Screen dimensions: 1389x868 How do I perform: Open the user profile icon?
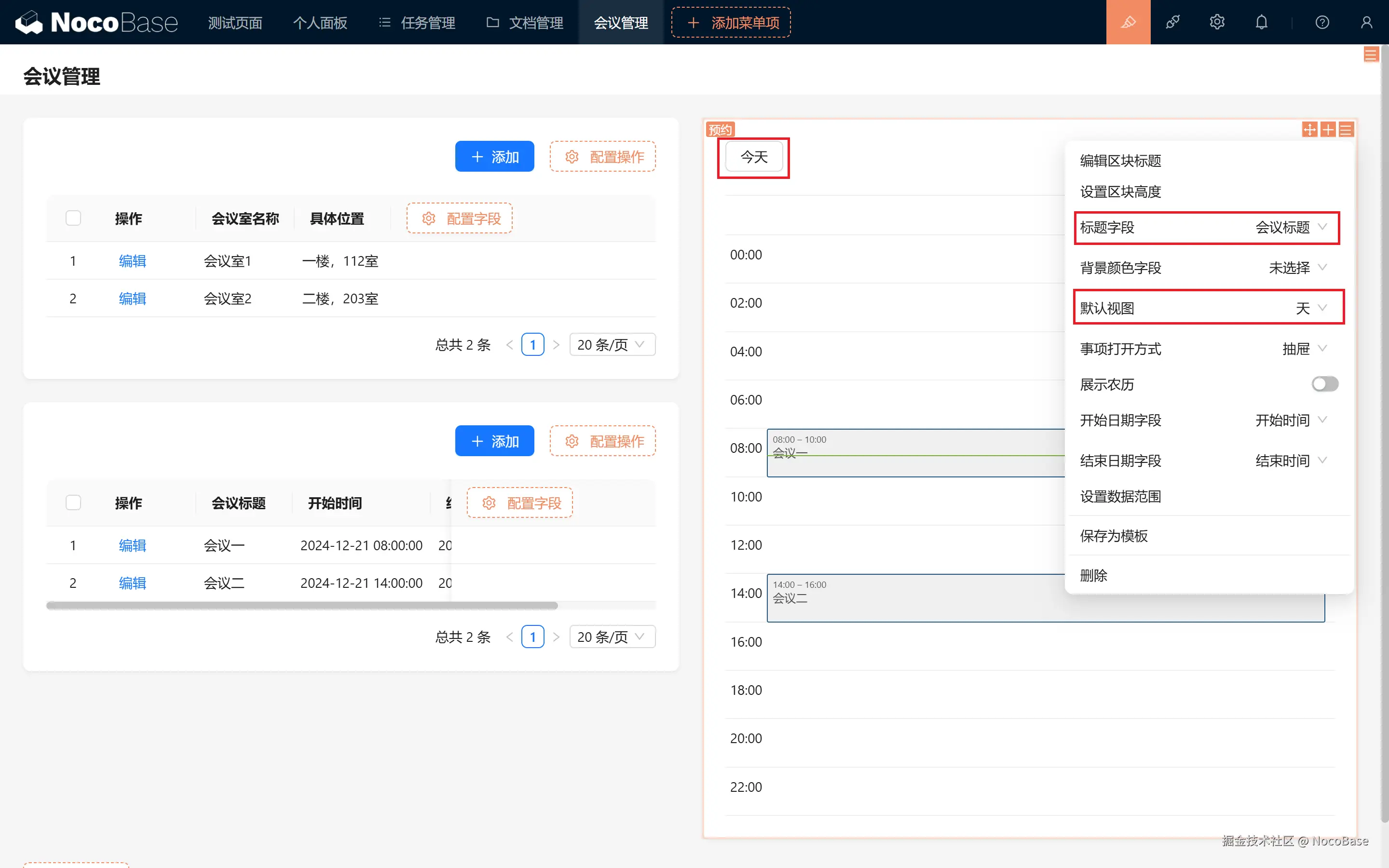pyautogui.click(x=1366, y=22)
